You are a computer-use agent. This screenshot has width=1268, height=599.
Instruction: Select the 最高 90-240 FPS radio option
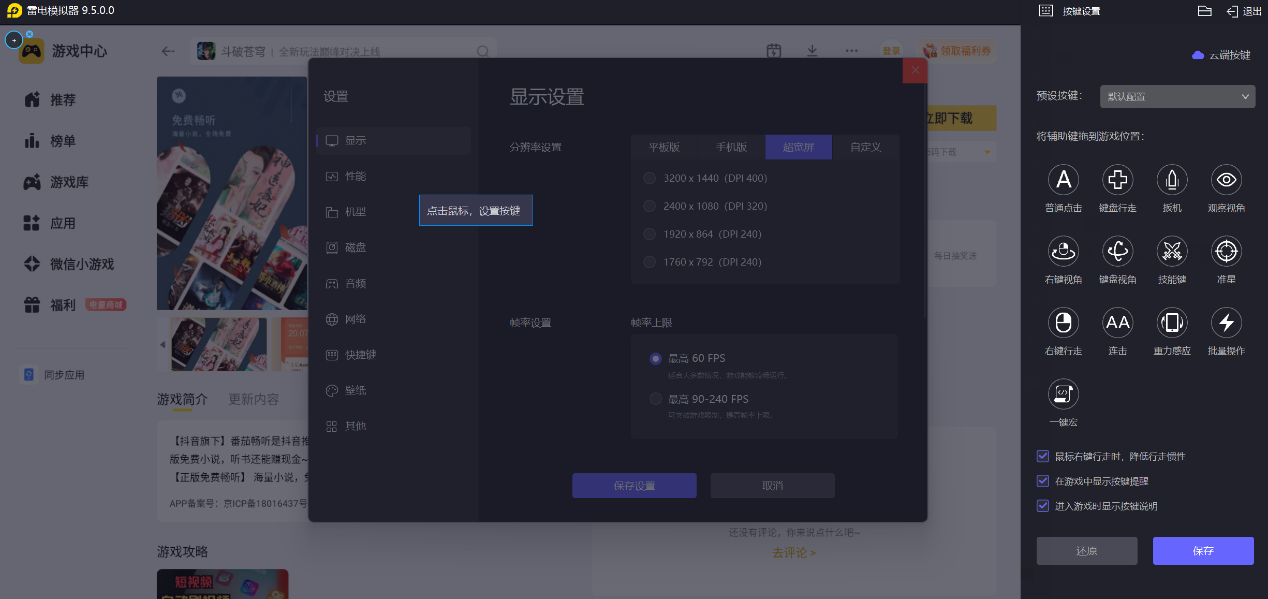click(x=655, y=399)
